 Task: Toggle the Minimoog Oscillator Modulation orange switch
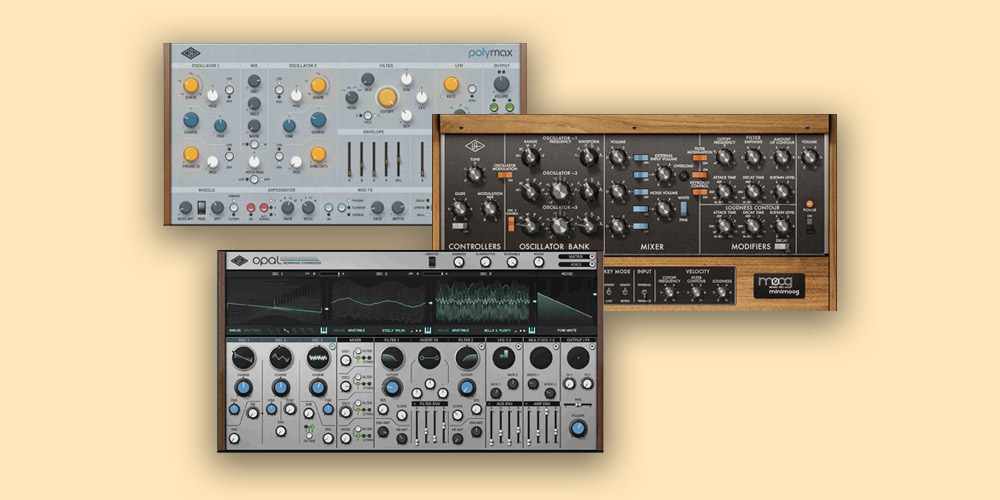click(505, 175)
